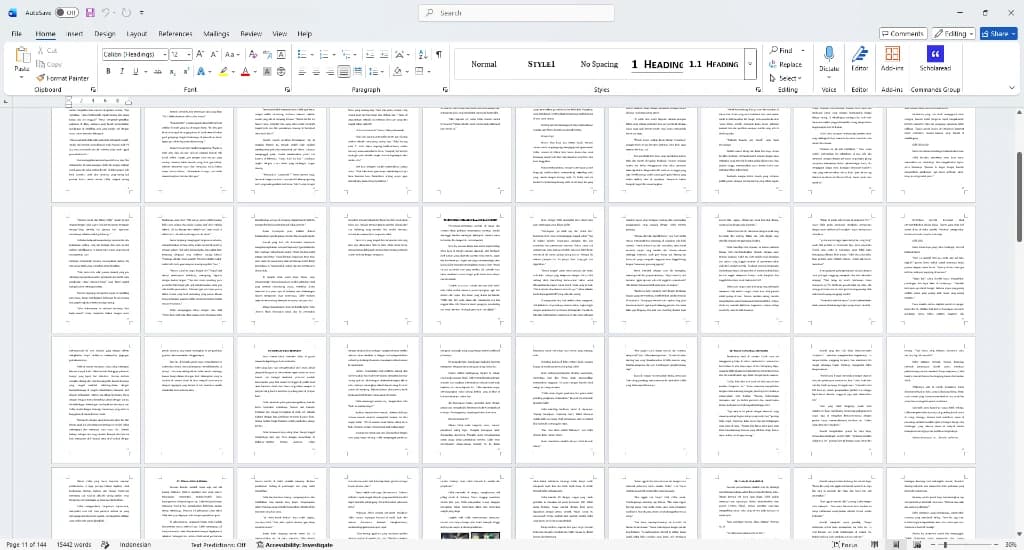The width and height of the screenshot is (1024, 550).
Task: Click the Redo icon in the title bar
Action: (x=126, y=12)
